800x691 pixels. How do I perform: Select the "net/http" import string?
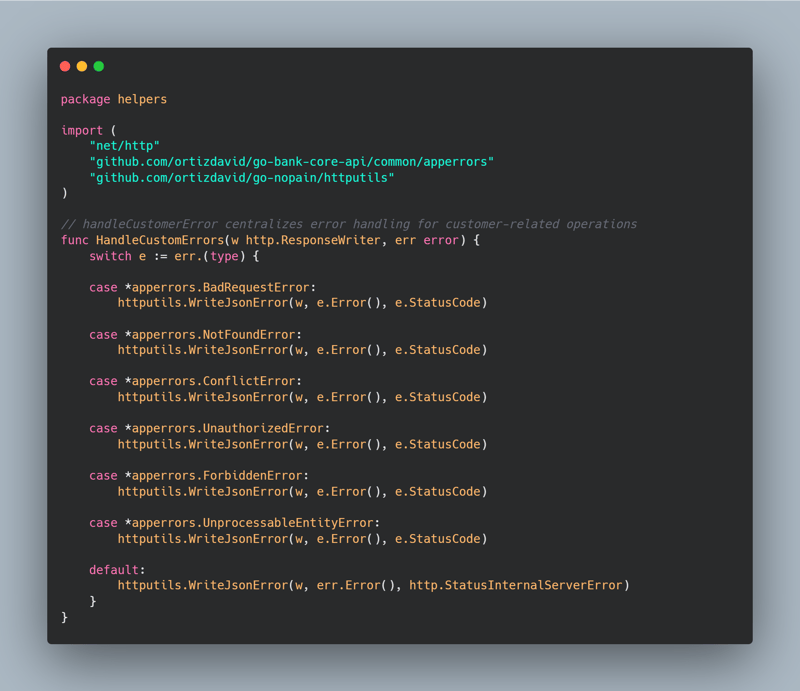(124, 146)
